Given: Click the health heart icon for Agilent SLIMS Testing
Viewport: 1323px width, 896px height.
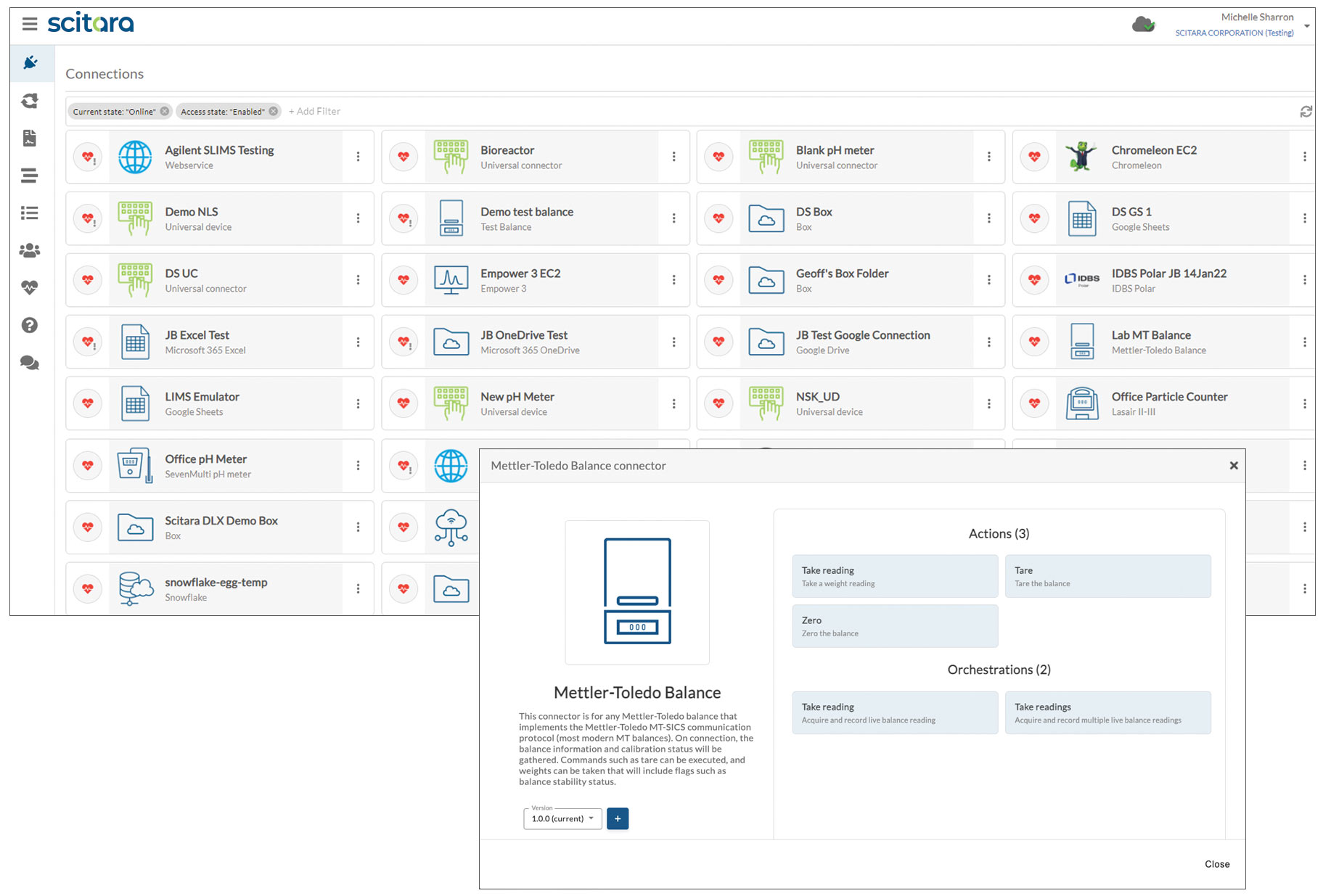Looking at the screenshot, I should [88, 157].
